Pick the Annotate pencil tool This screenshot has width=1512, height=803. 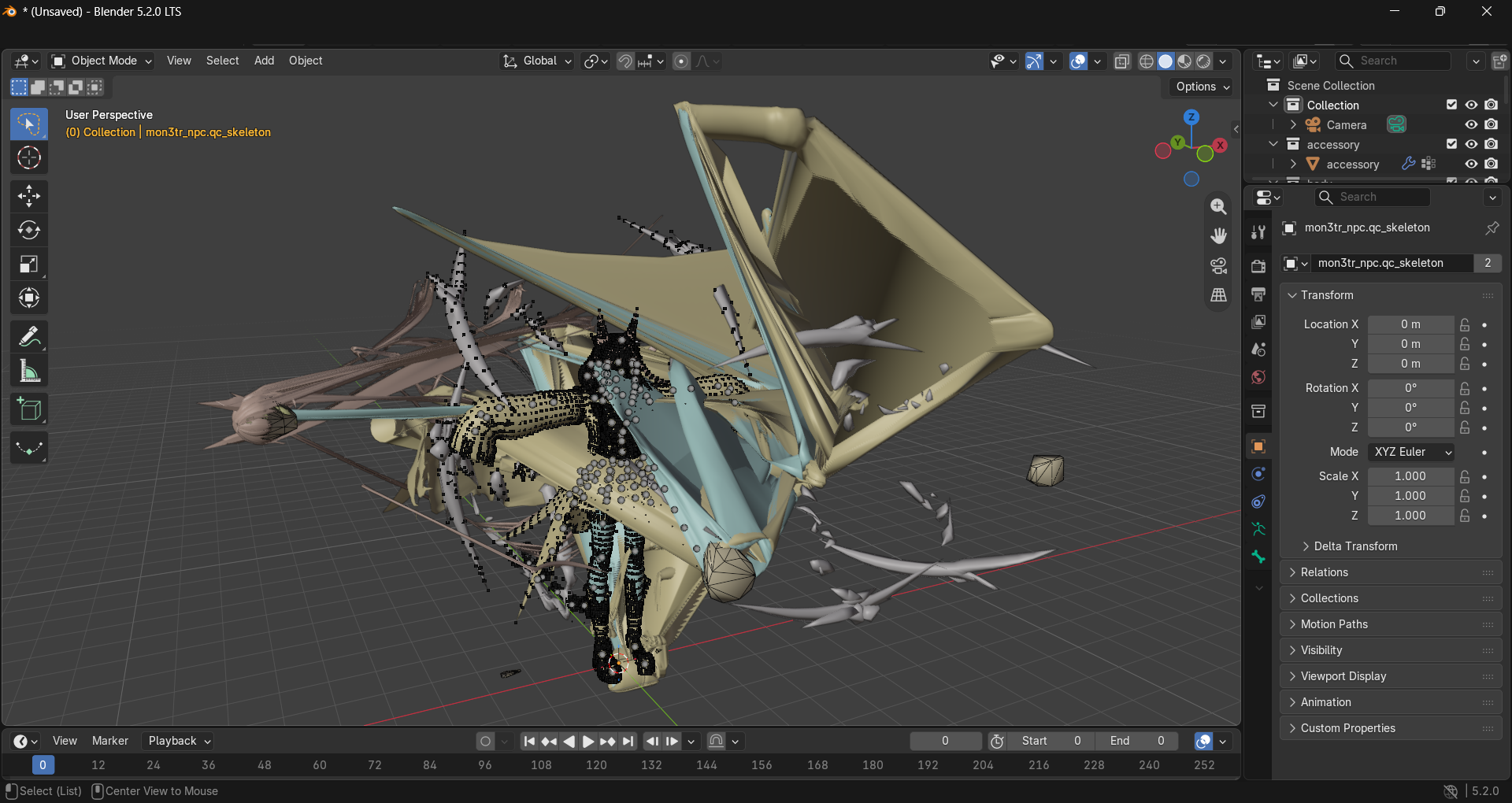click(29, 337)
